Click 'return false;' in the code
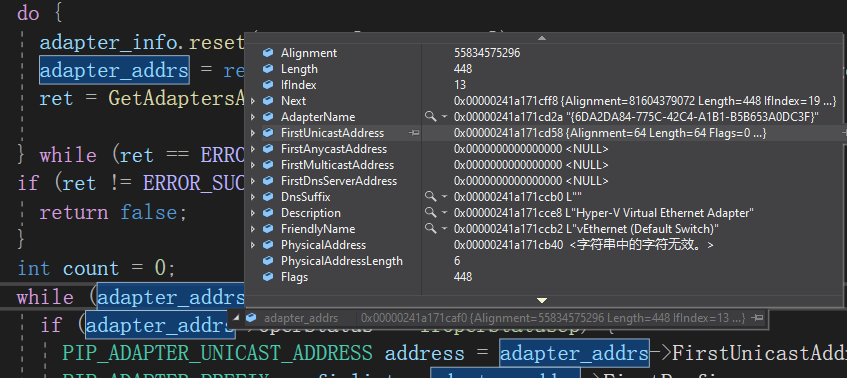 tap(113, 212)
